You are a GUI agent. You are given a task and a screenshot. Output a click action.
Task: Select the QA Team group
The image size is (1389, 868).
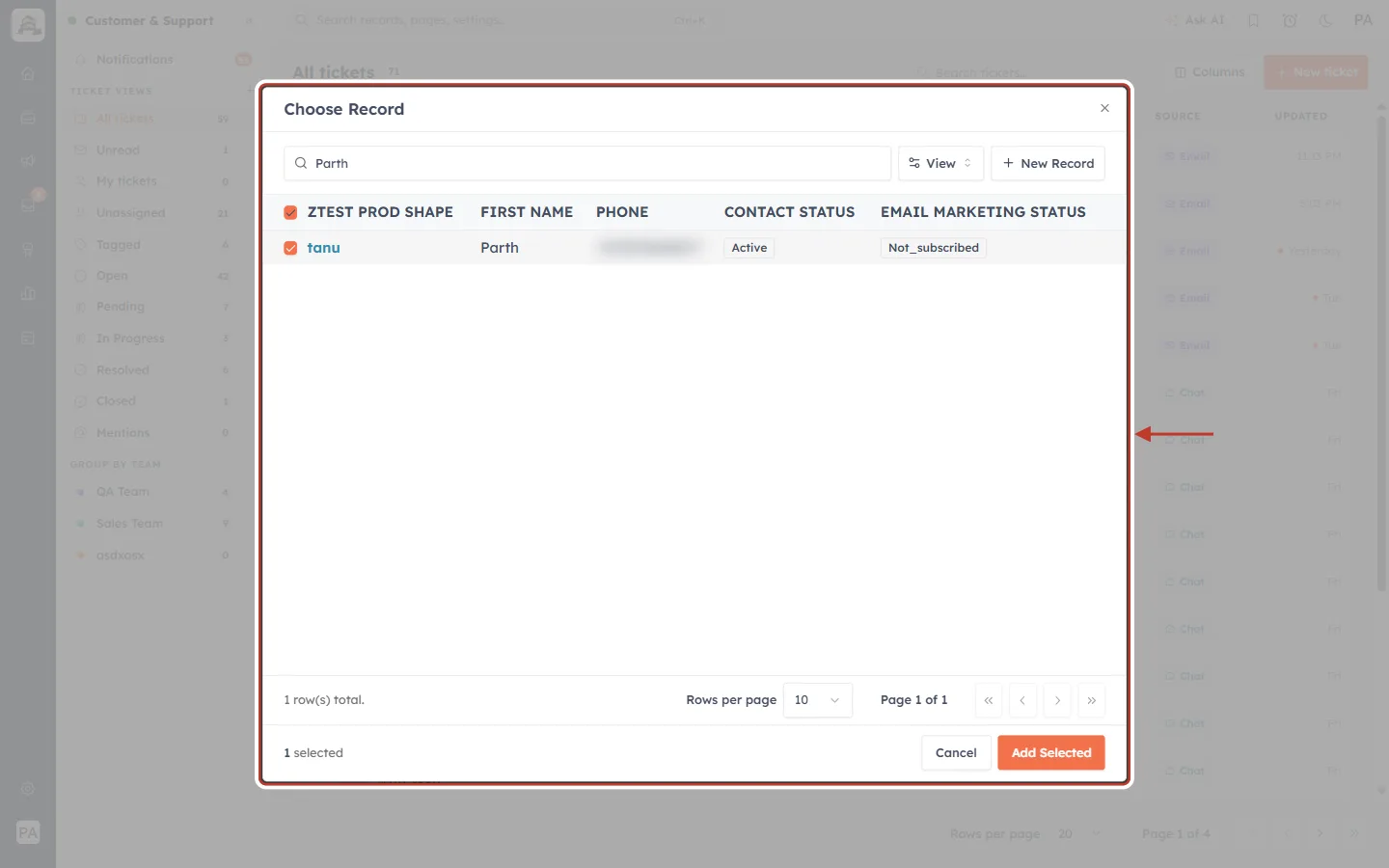[152, 492]
